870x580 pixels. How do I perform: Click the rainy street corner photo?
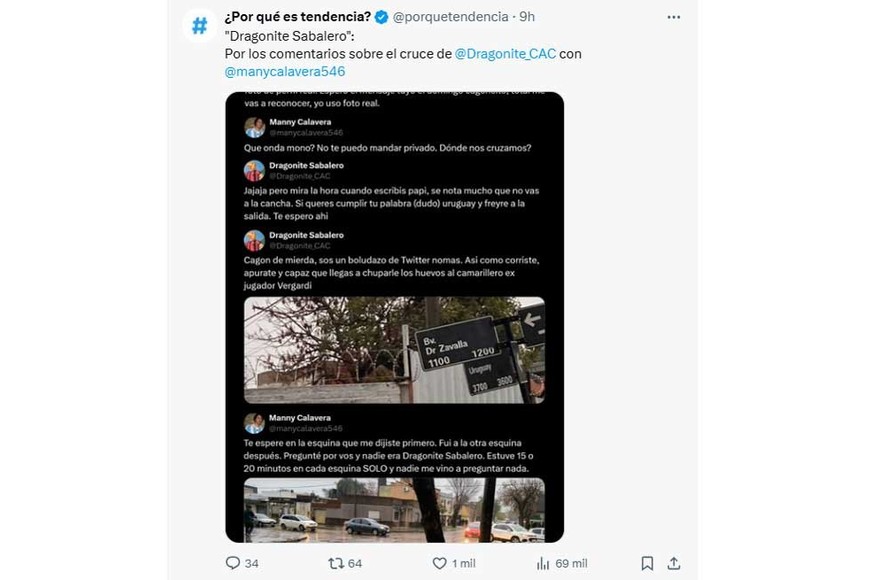pos(394,509)
